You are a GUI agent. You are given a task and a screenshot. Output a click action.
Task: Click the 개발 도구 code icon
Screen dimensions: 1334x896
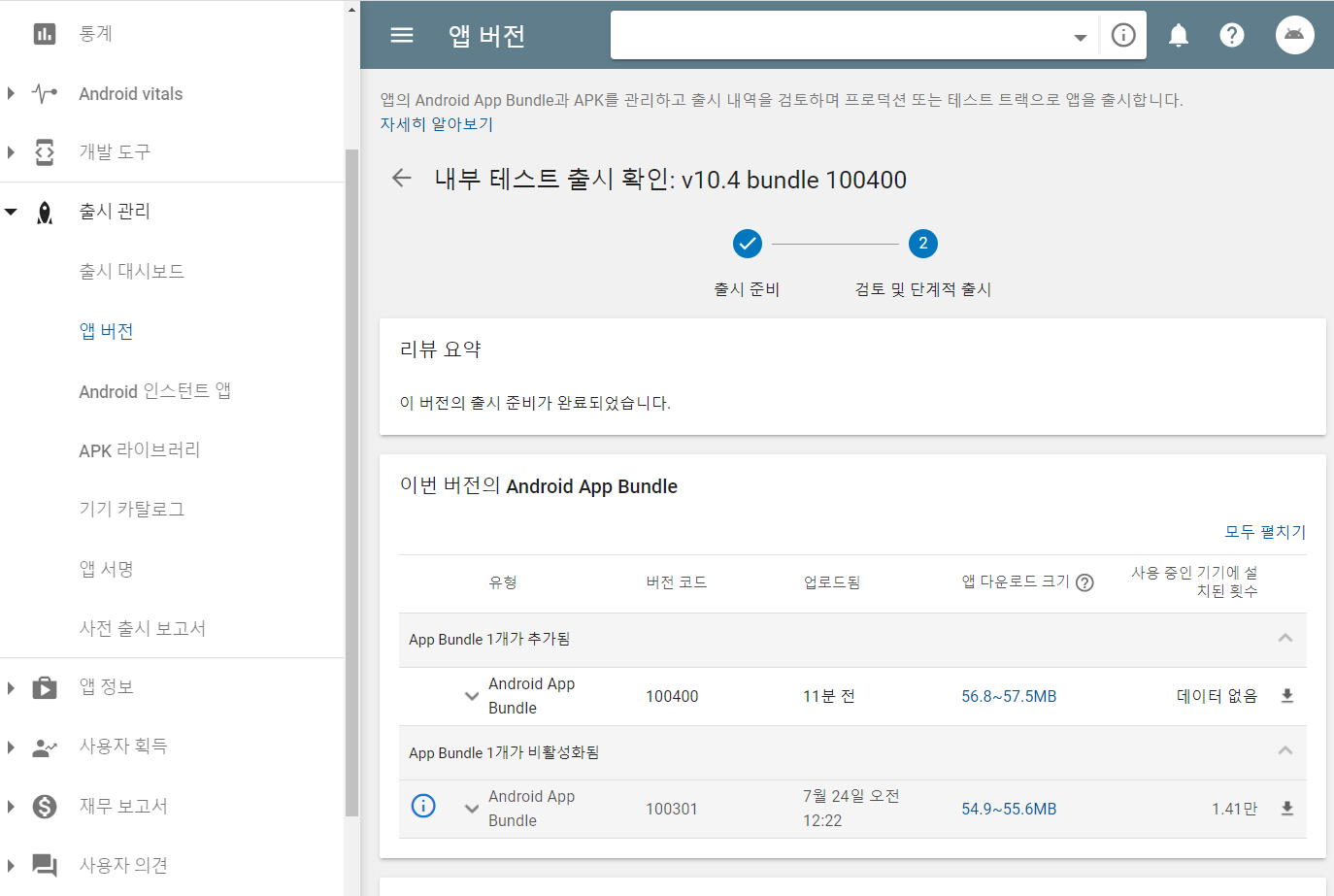(45, 152)
